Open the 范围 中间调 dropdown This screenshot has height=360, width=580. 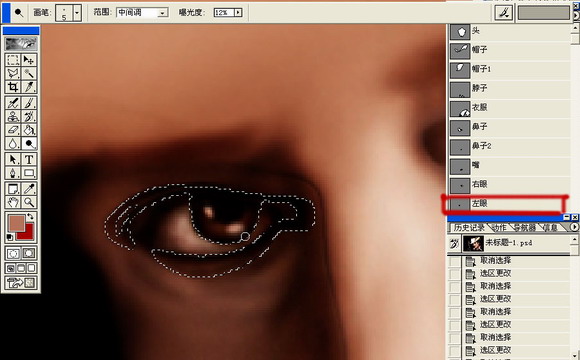142,13
